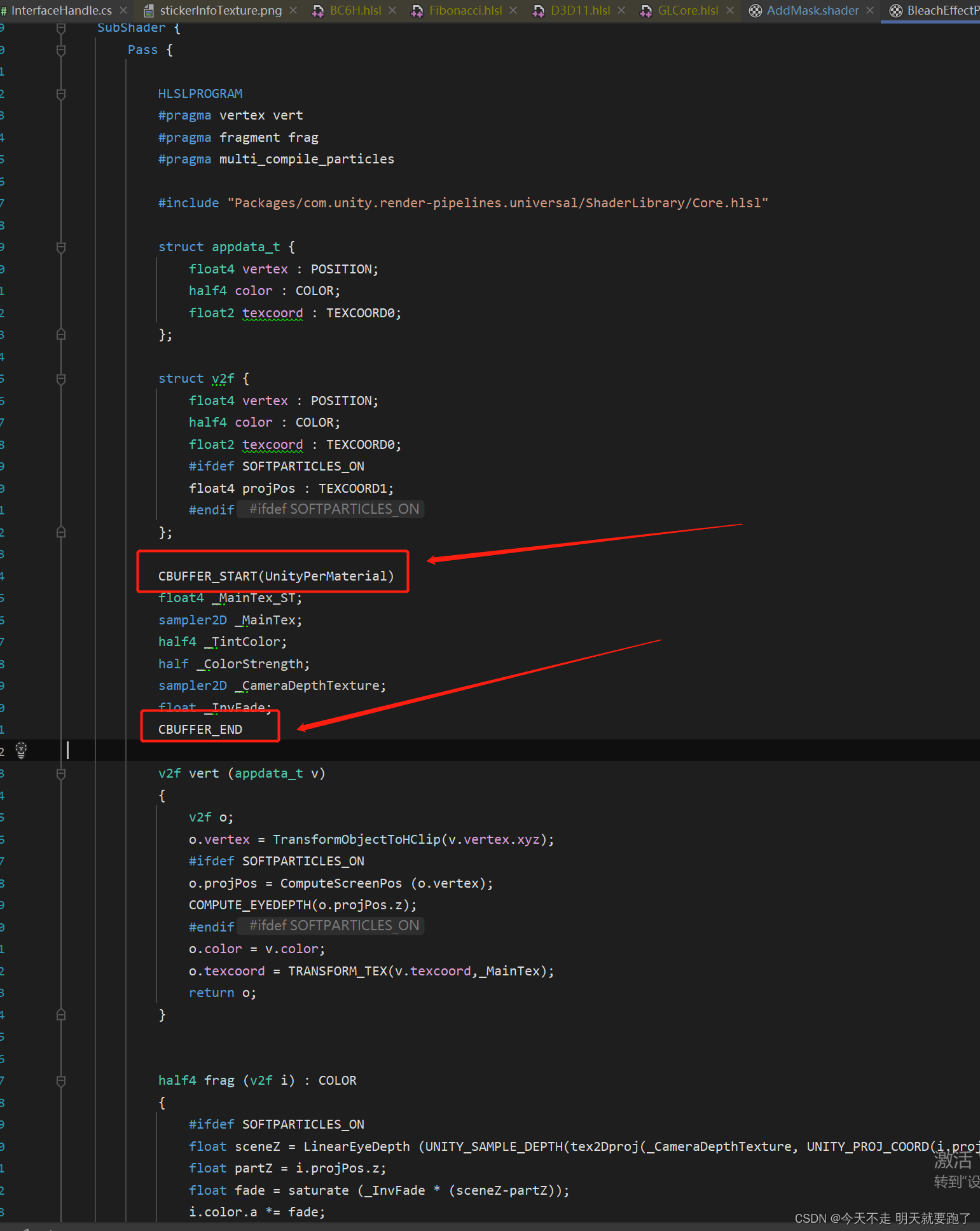Click the shader icon on the AddMask.shader tab
This screenshot has height=1231, width=980.
click(756, 11)
